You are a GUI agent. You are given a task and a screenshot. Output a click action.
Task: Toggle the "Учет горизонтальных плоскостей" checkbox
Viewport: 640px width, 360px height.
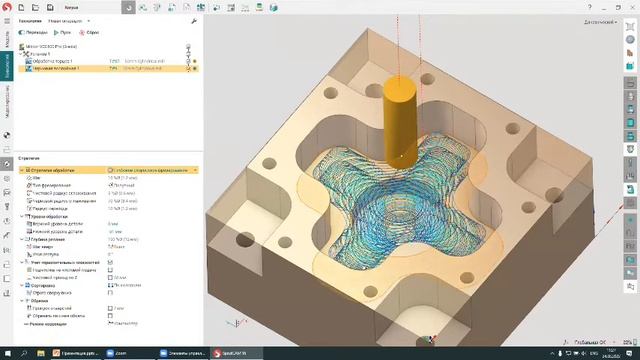click(110, 262)
